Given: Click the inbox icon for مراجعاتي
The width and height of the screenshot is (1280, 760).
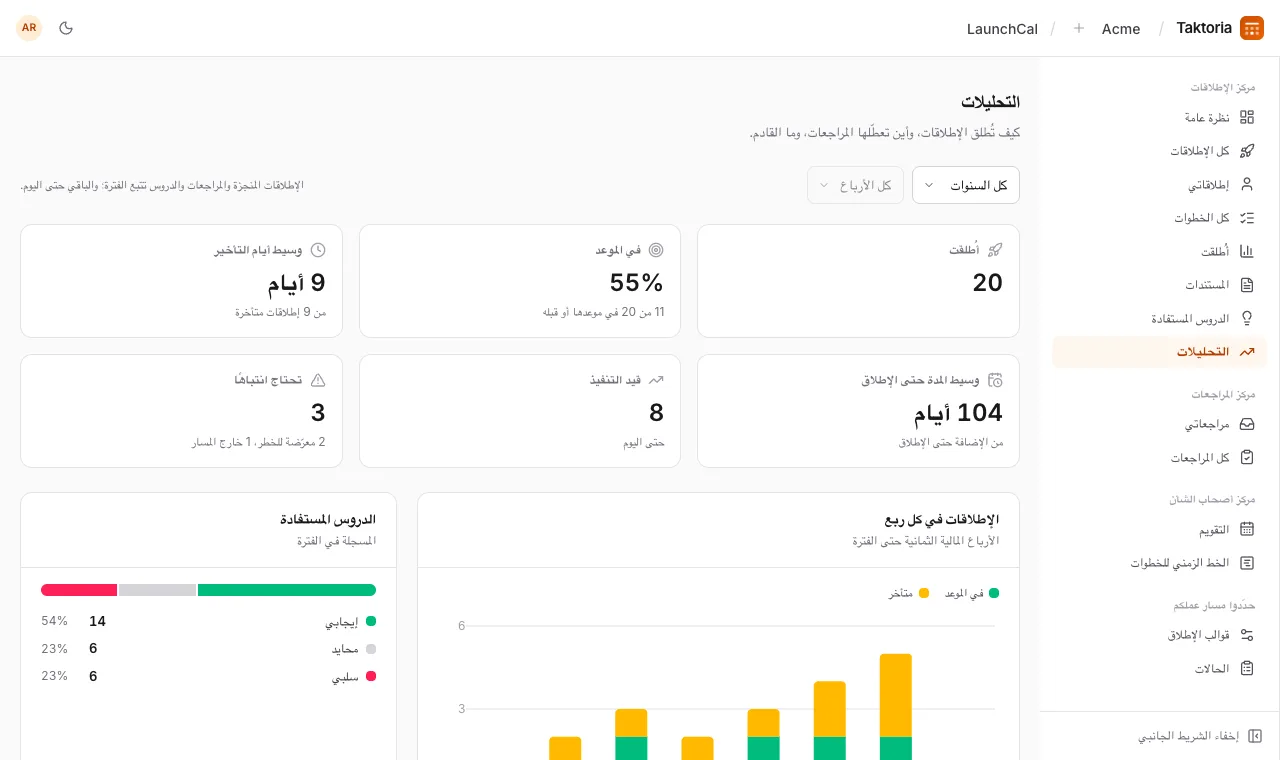Looking at the screenshot, I should click(x=1247, y=424).
